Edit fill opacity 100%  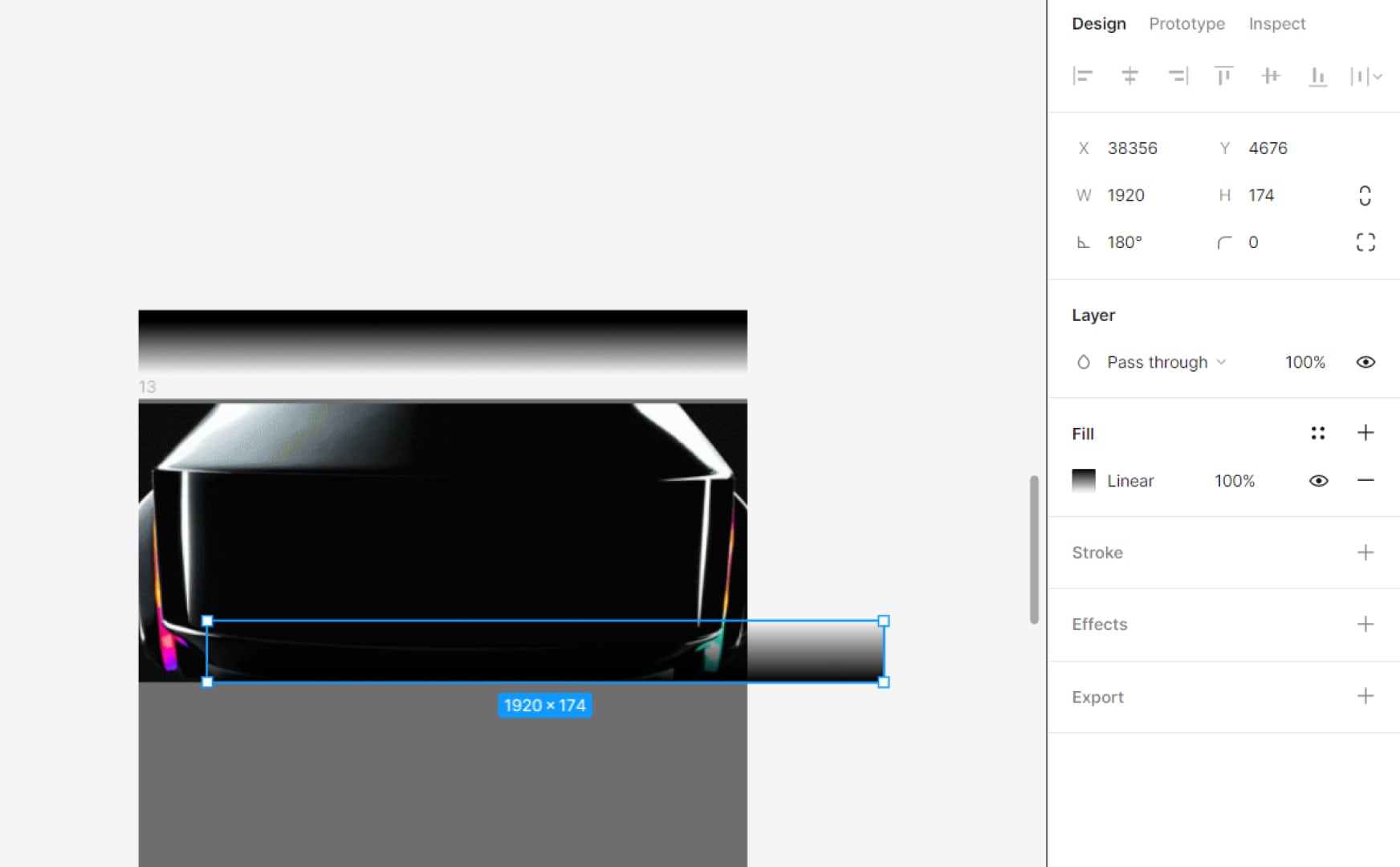(x=1235, y=481)
